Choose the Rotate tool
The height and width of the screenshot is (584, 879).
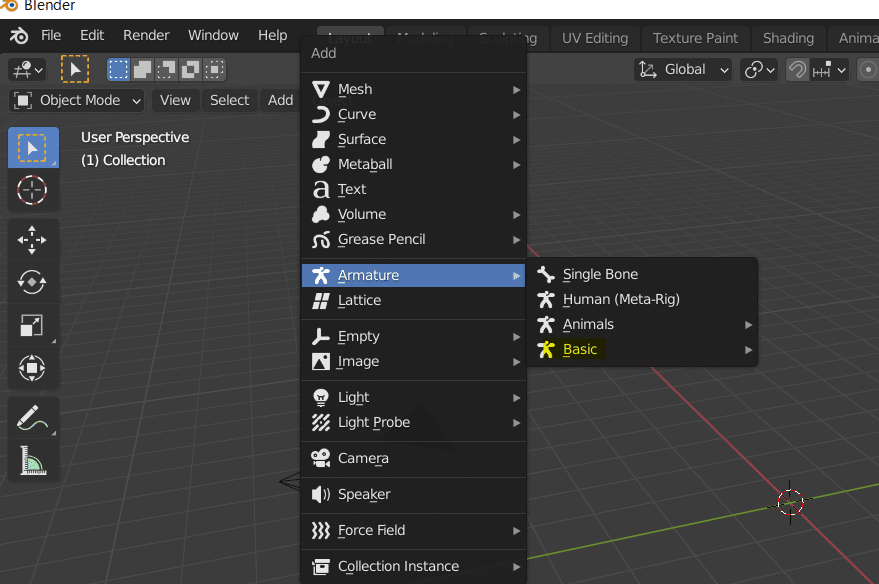[x=32, y=282]
